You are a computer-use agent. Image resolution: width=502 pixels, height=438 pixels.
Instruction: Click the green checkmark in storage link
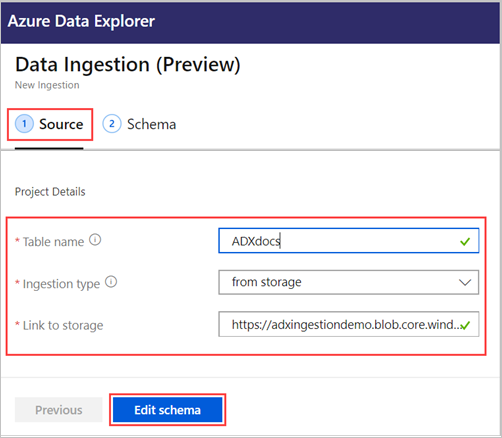[x=465, y=325]
